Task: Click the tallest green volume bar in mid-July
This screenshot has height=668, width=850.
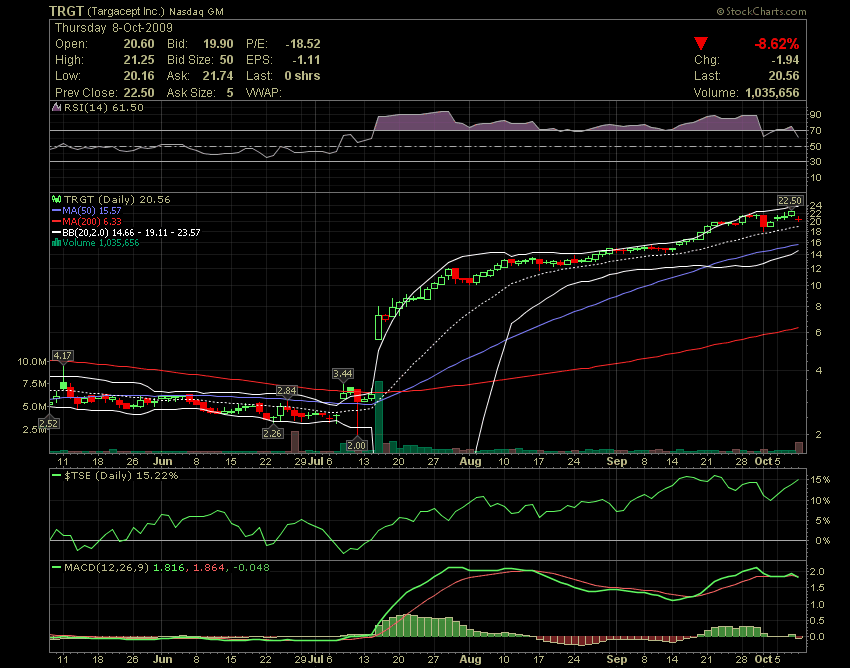Action: 378,416
